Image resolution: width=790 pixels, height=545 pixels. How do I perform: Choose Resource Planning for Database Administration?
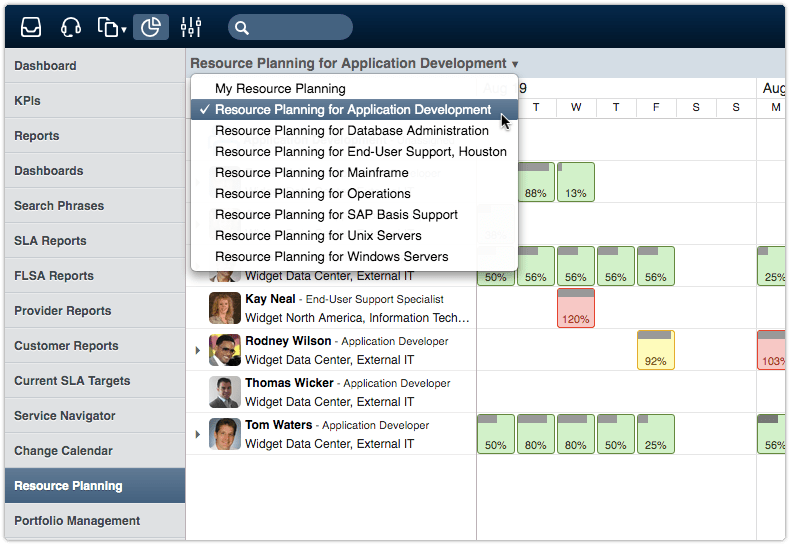(351, 131)
